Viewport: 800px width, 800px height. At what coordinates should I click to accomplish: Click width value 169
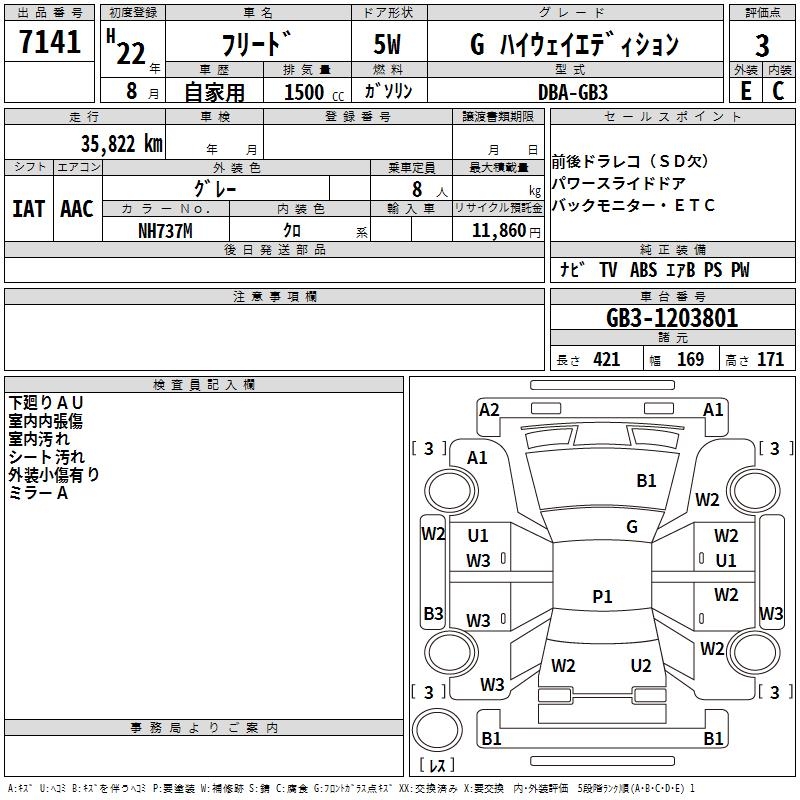(x=690, y=360)
